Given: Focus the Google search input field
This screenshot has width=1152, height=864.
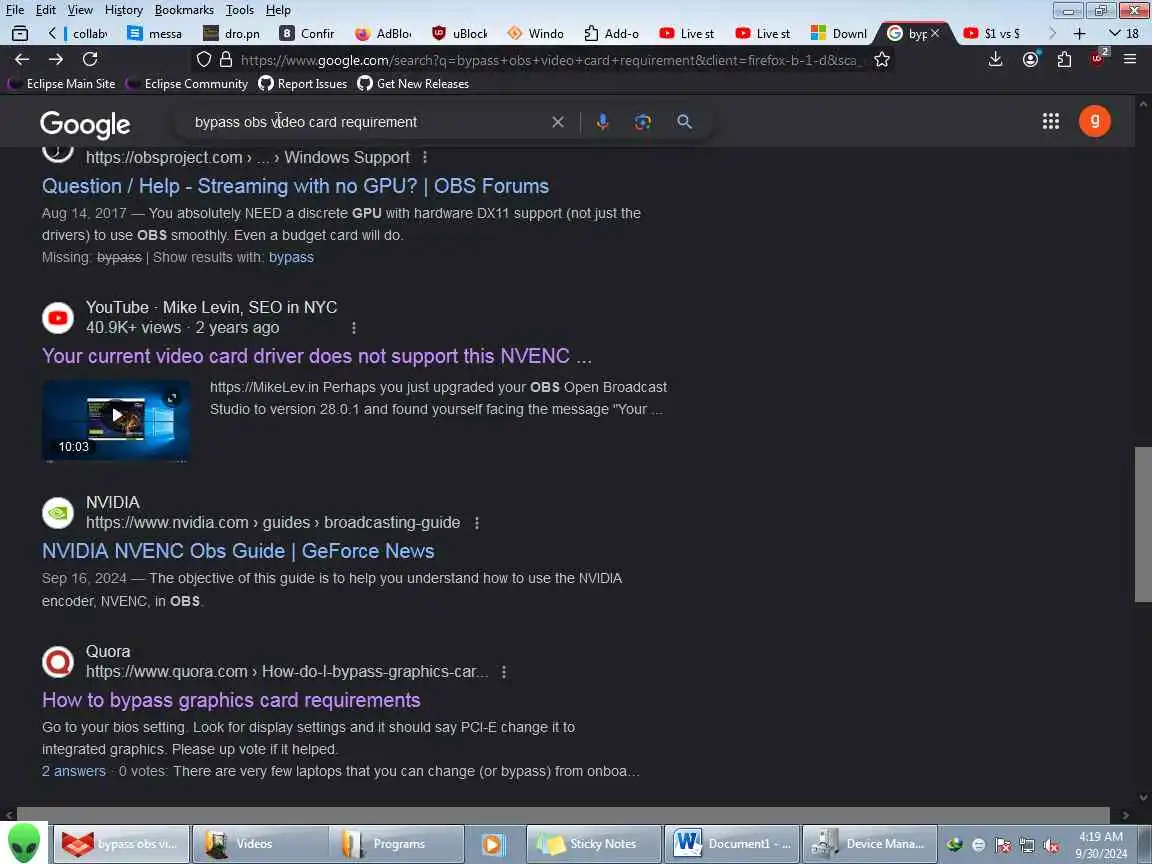Looking at the screenshot, I should tap(367, 122).
